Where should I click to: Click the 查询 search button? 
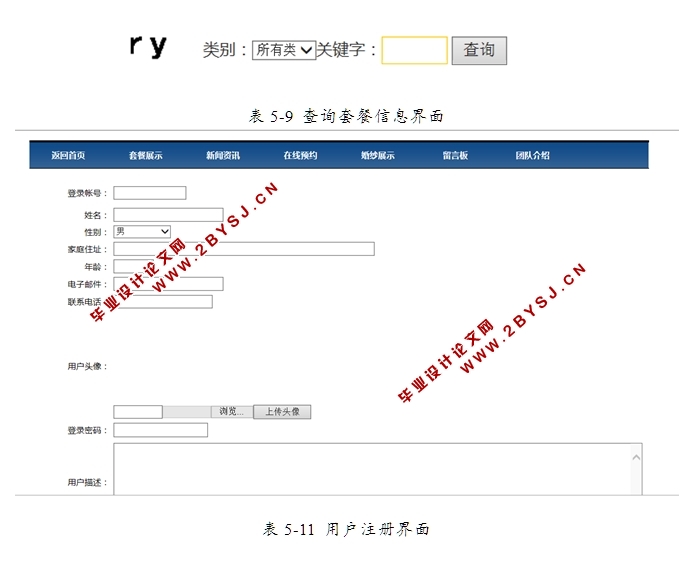479,50
